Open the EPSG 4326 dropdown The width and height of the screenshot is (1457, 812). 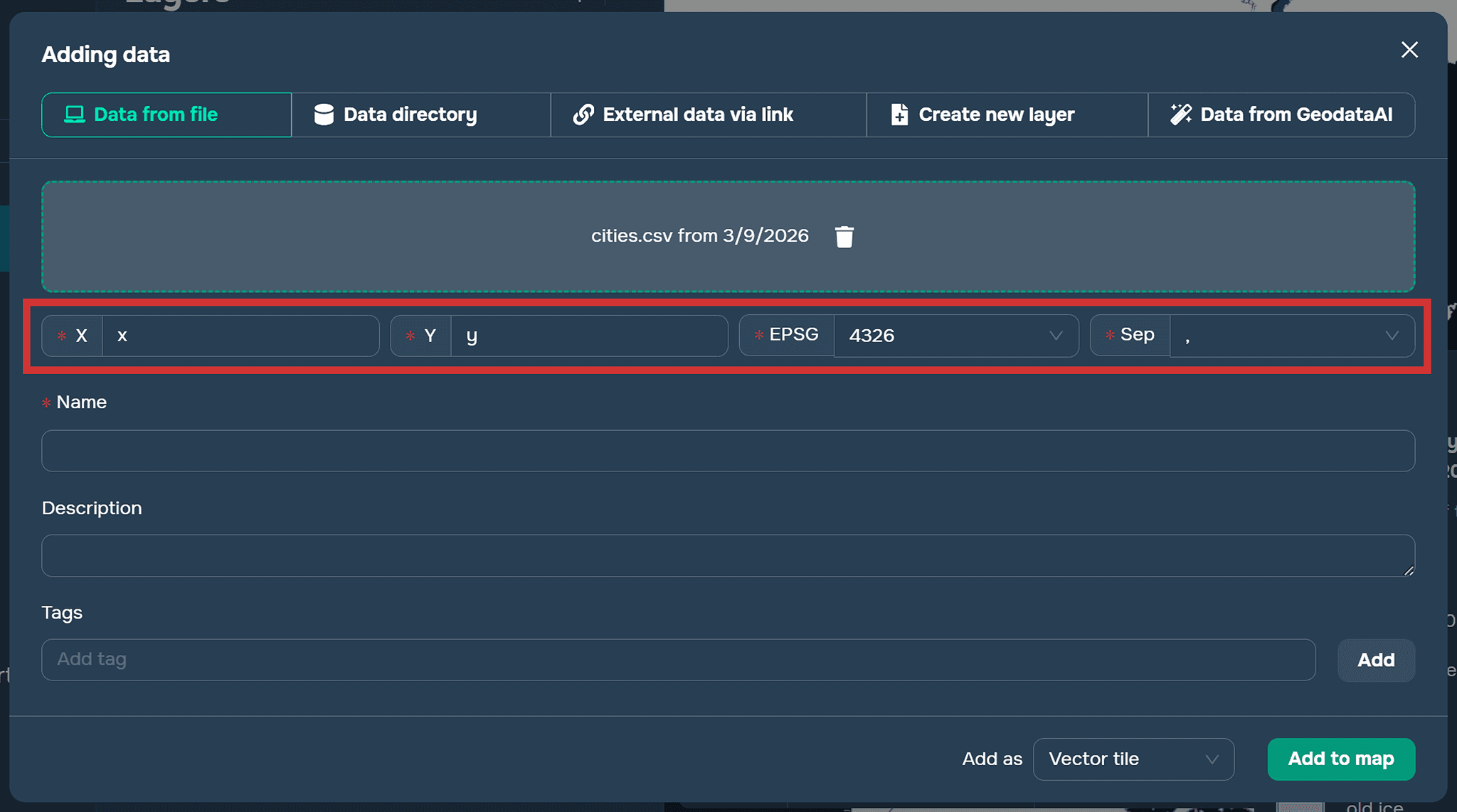click(955, 336)
